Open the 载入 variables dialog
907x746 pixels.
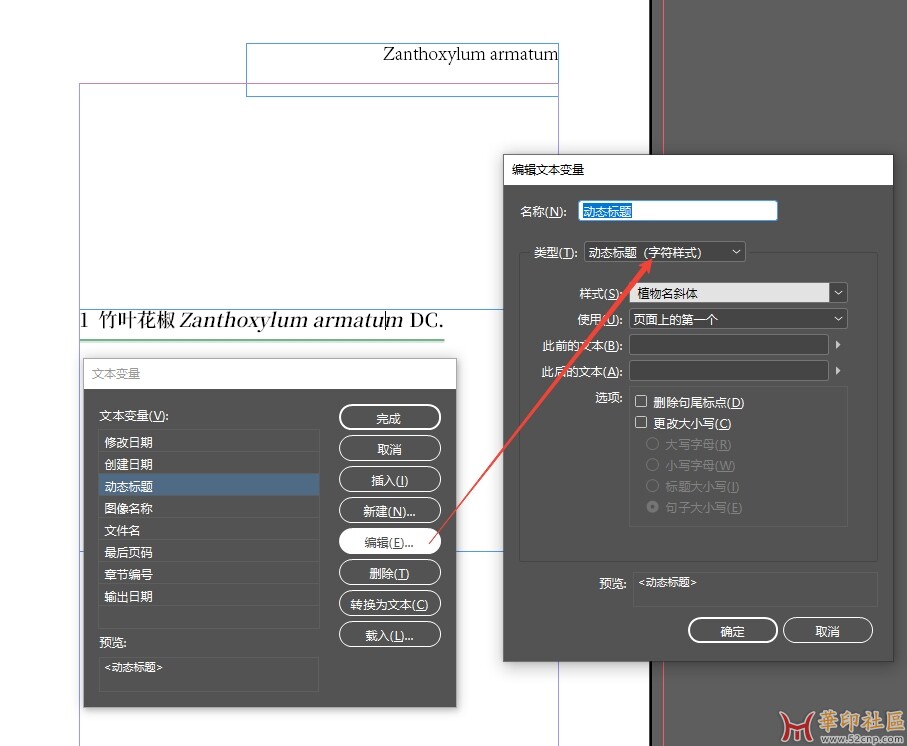pyautogui.click(x=389, y=635)
